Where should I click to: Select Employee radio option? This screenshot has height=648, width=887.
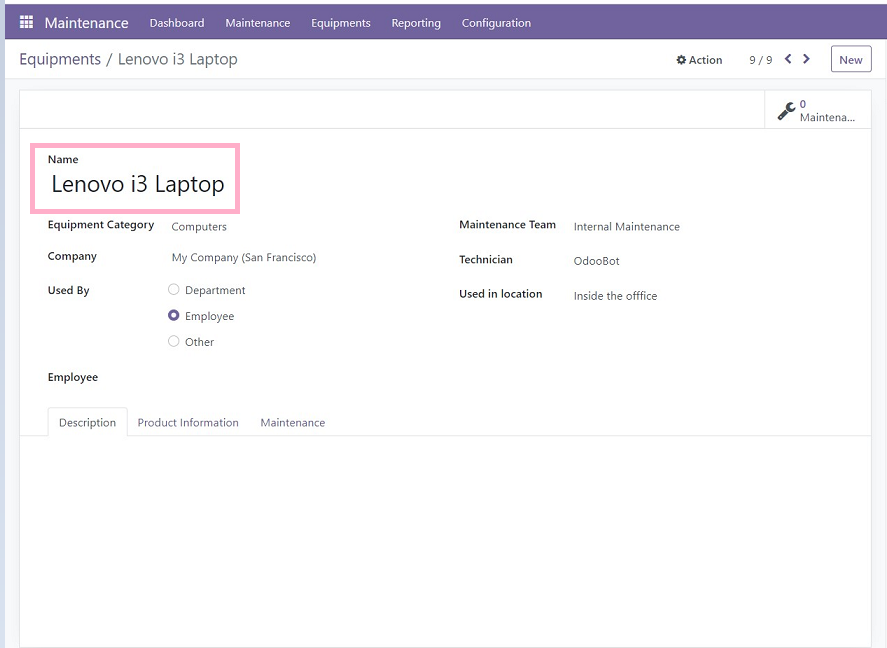point(174,316)
